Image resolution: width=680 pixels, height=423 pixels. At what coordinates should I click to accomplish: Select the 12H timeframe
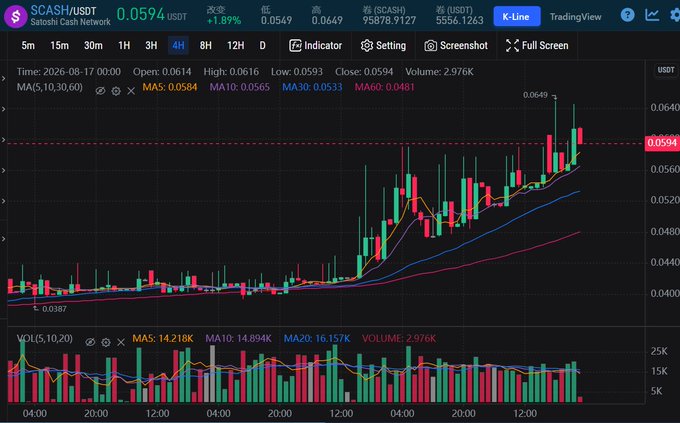point(235,45)
